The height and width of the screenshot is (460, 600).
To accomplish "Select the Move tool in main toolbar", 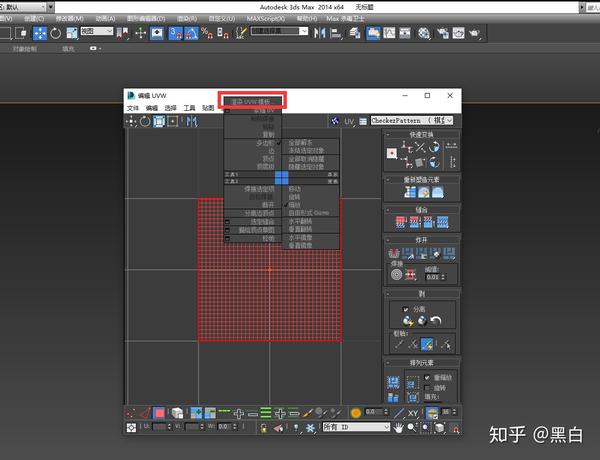I will pyautogui.click(x=39, y=33).
